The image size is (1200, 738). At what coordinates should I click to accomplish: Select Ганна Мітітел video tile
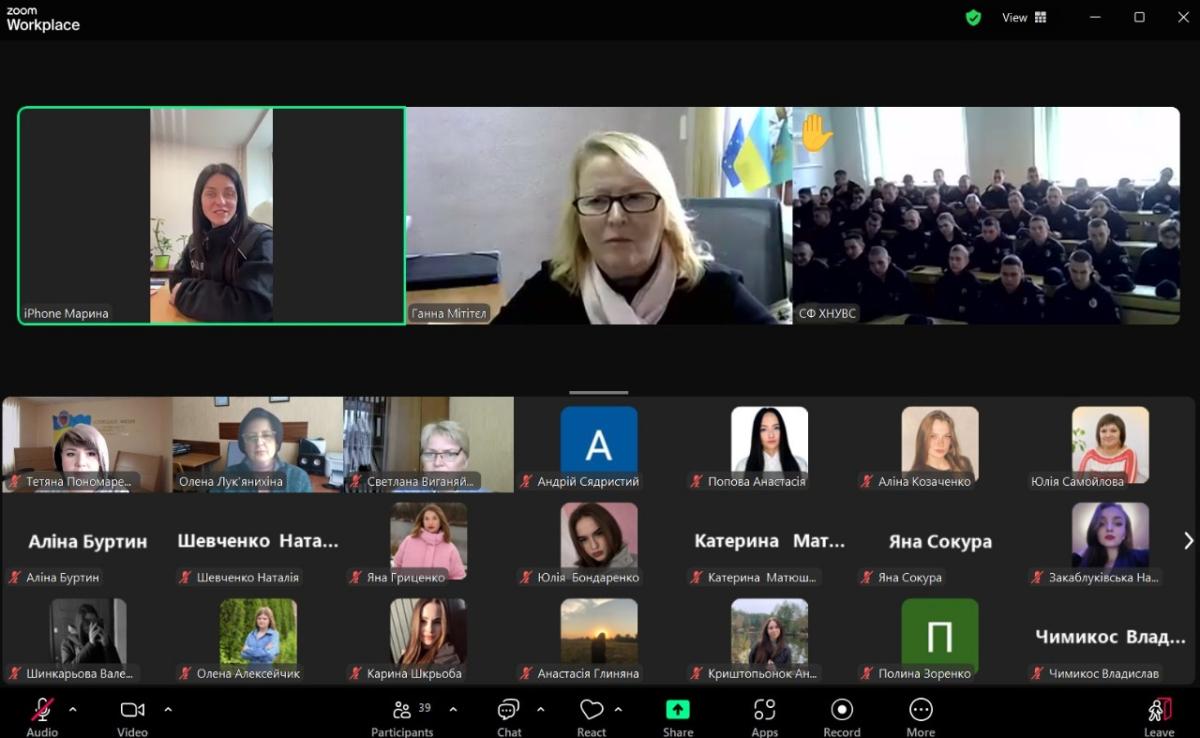(599, 215)
